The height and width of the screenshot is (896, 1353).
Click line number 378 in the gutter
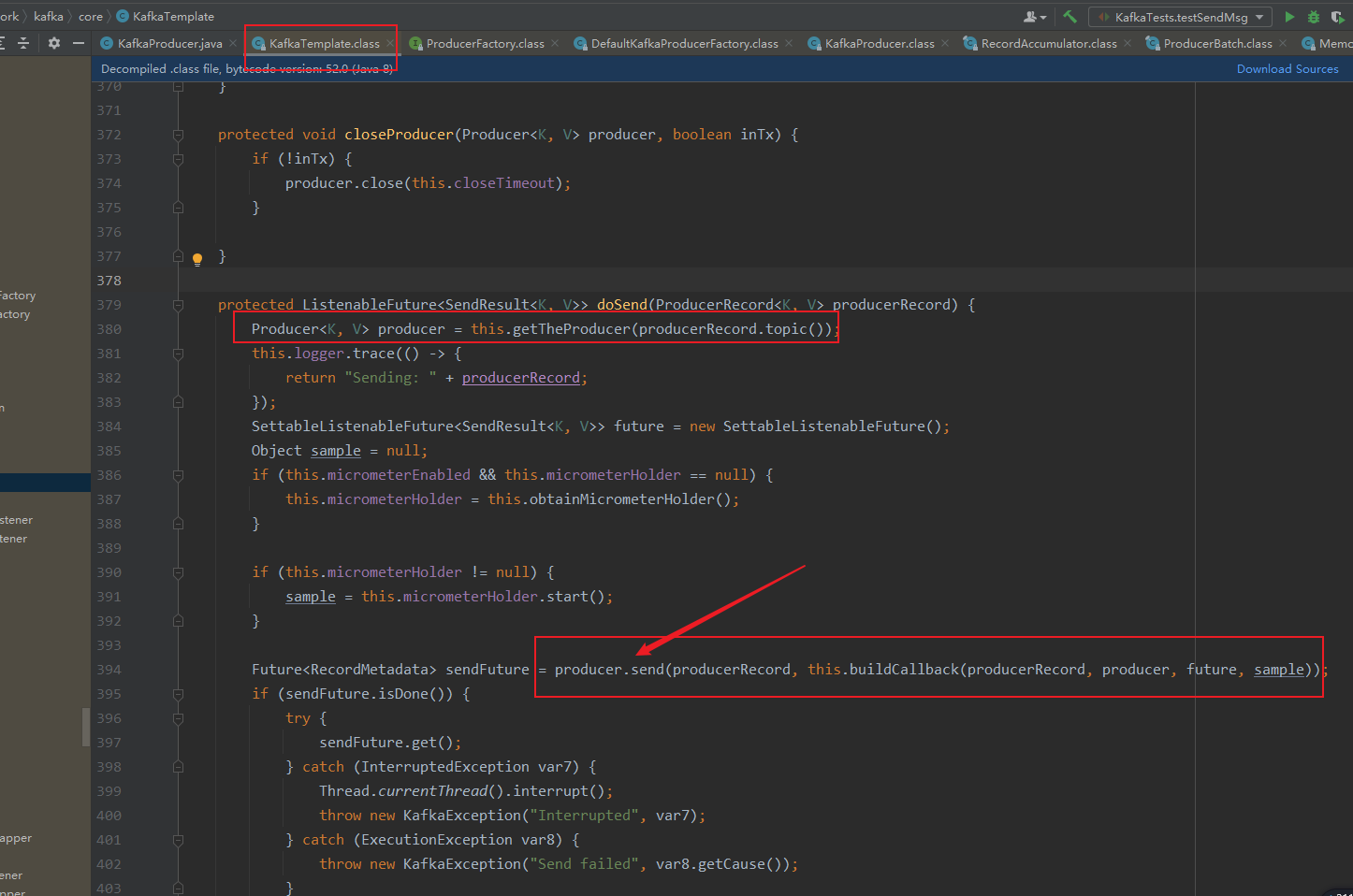pyautogui.click(x=109, y=281)
